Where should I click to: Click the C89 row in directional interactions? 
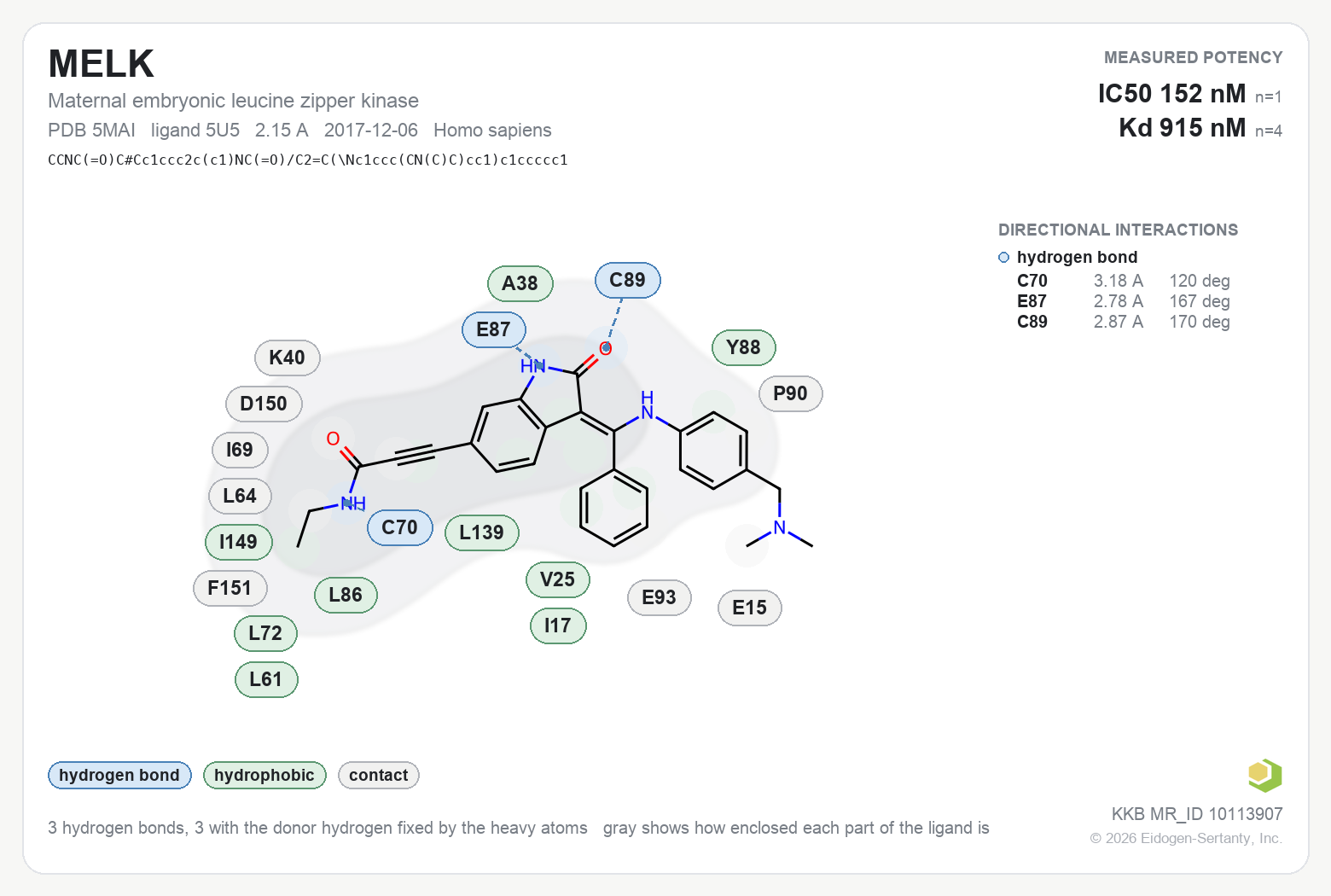1124,322
